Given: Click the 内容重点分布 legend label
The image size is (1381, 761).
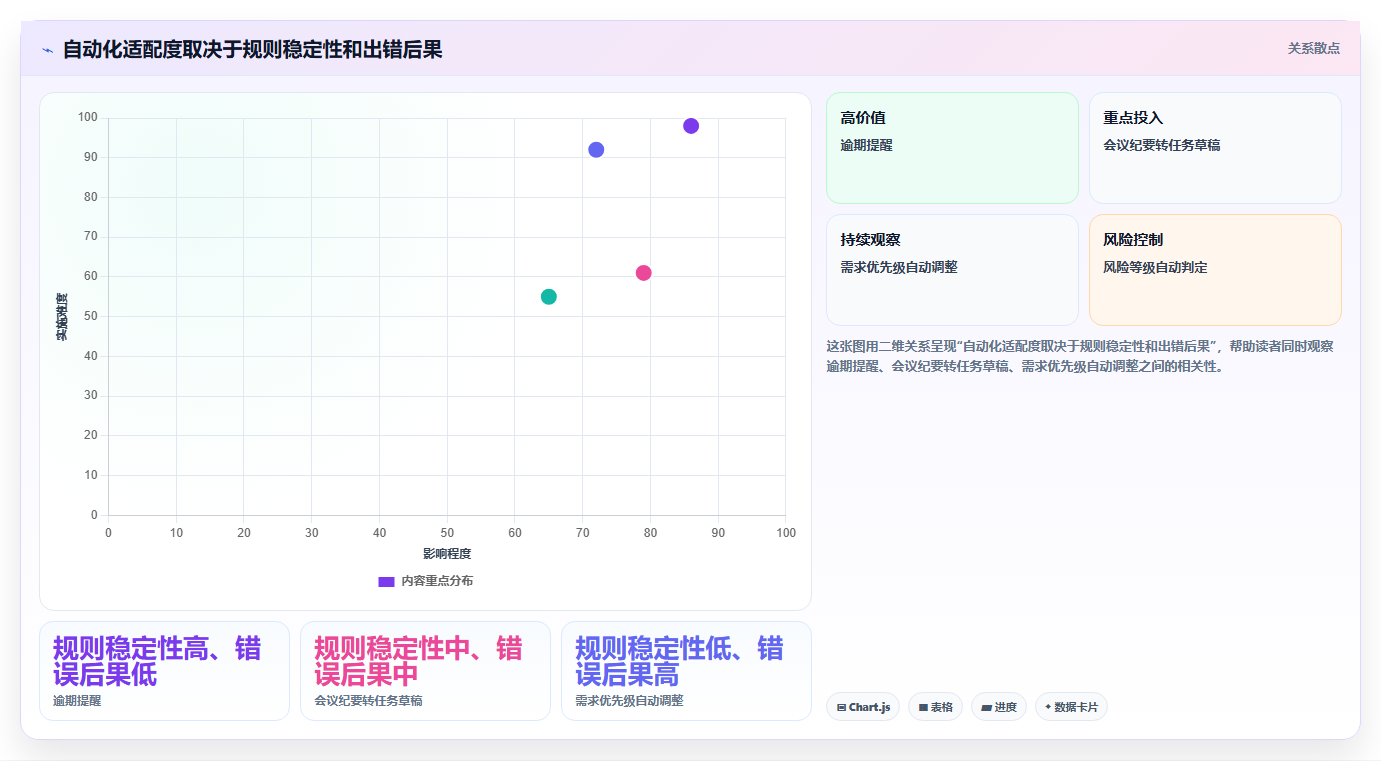Looking at the screenshot, I should (x=437, y=581).
